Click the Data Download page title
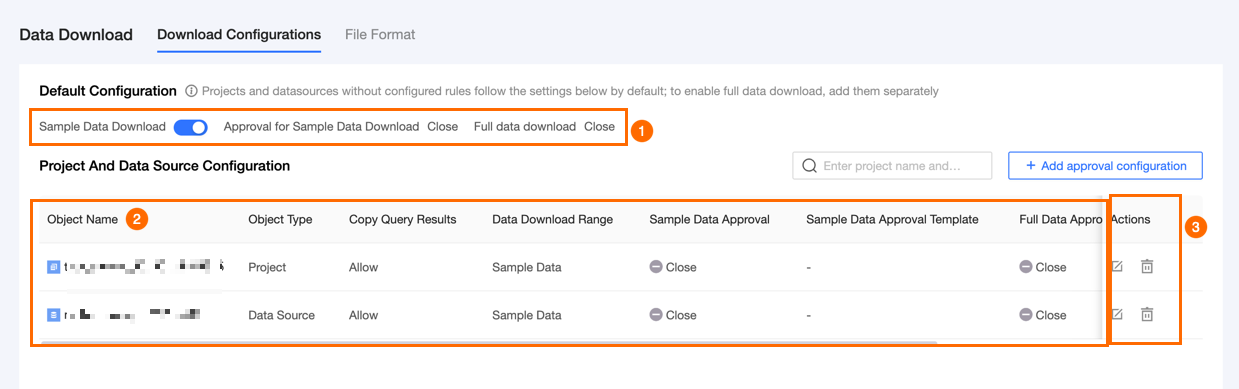 point(76,34)
